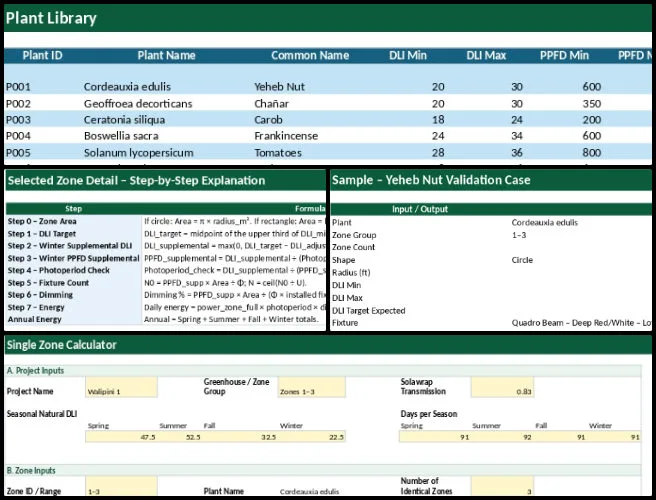This screenshot has height=500, width=656.
Task: Select the Ceratonia siliqua cell
Action: [x=124, y=120]
